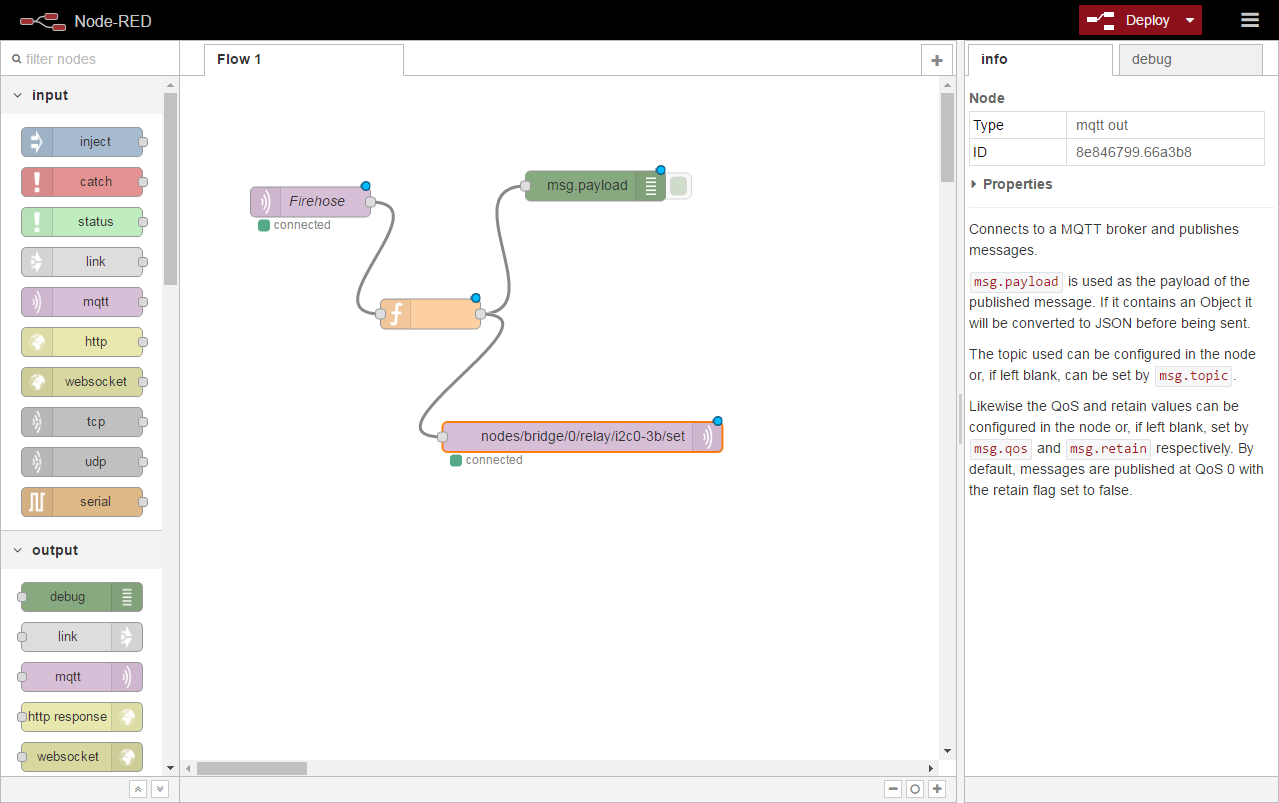
Task: Reset canvas zoom level
Action: tap(915, 789)
